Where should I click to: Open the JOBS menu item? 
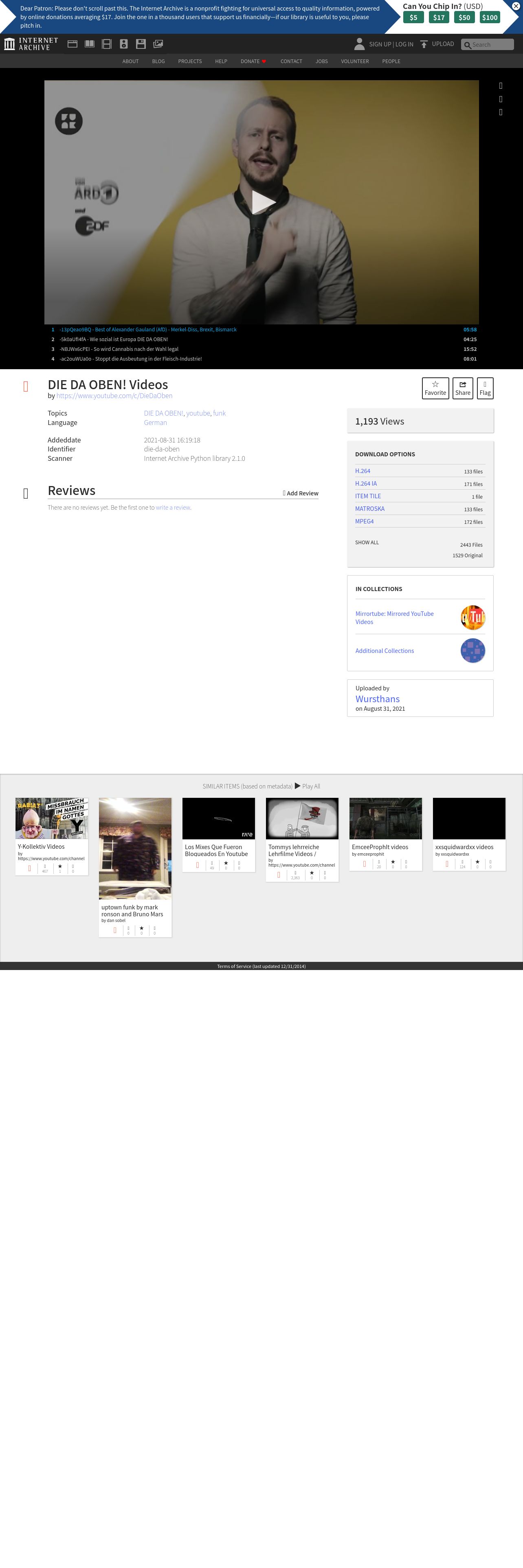click(321, 61)
